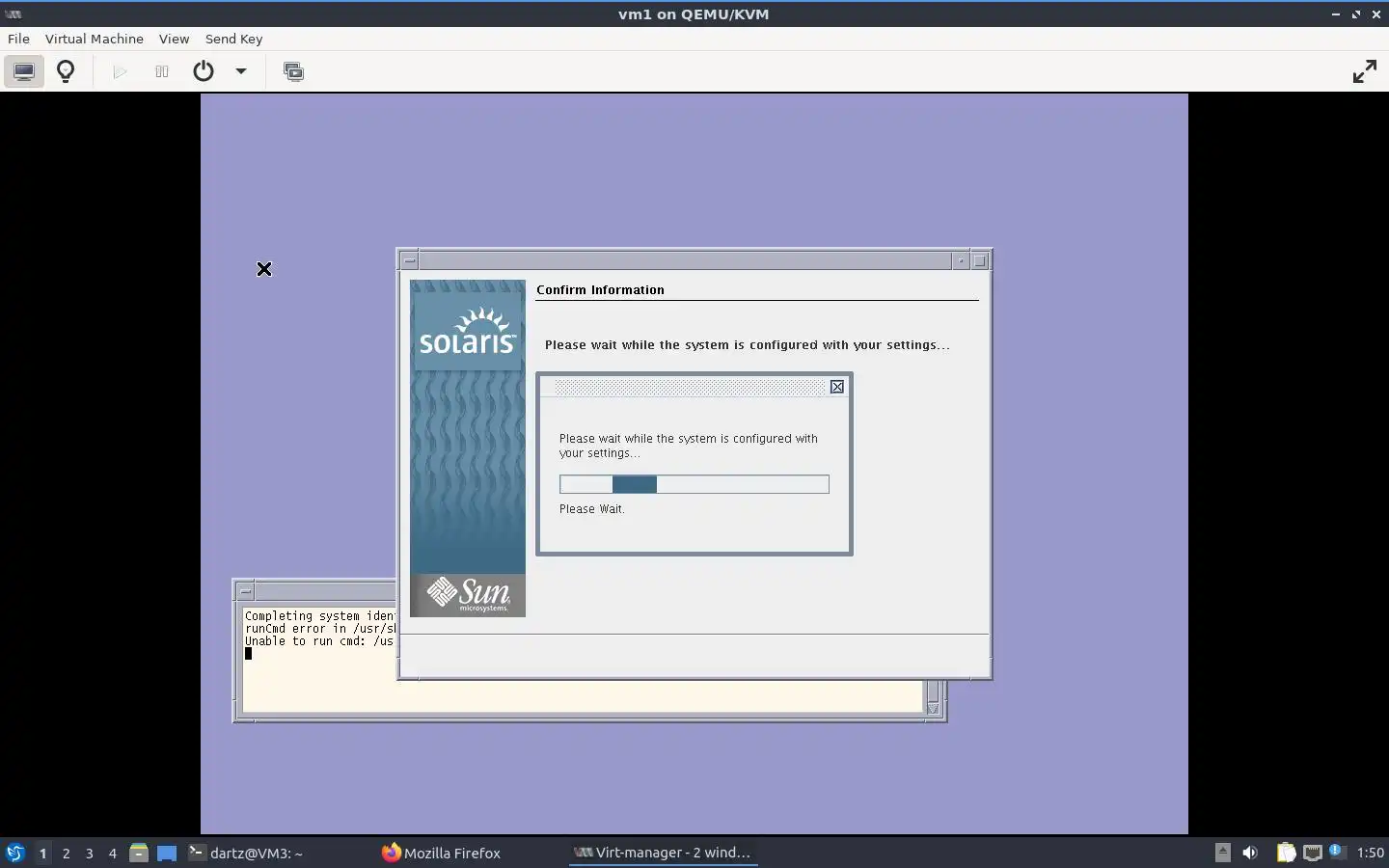
Task: Click the virt-manager icon in title bar
Action: pos(14,14)
